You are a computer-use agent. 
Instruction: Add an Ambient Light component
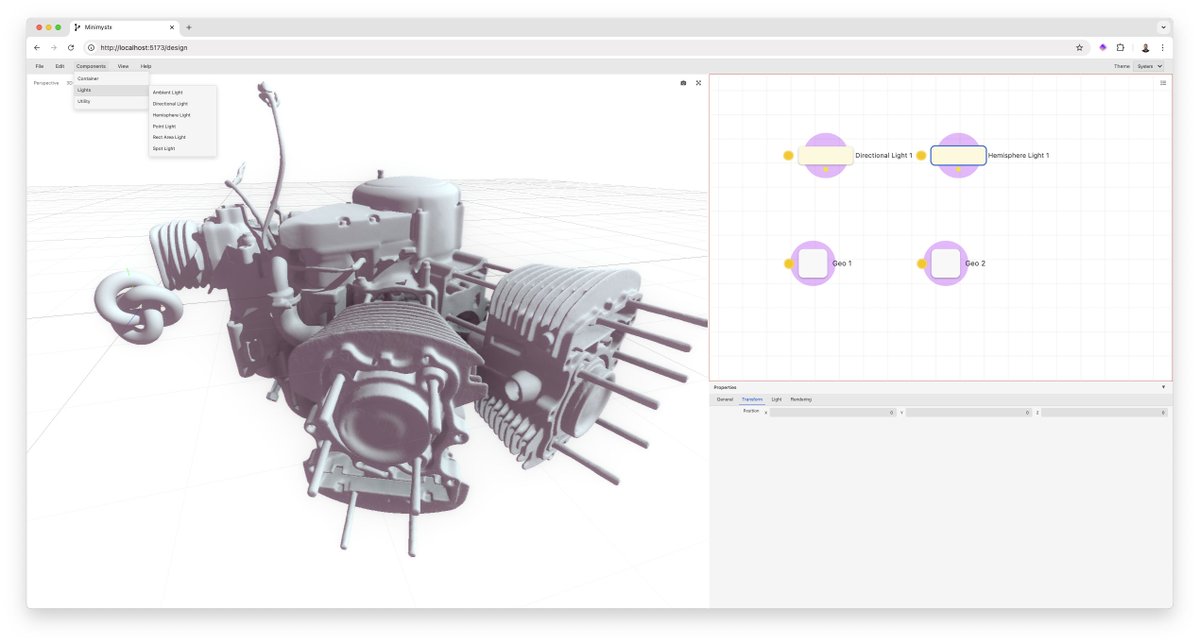[182, 92]
